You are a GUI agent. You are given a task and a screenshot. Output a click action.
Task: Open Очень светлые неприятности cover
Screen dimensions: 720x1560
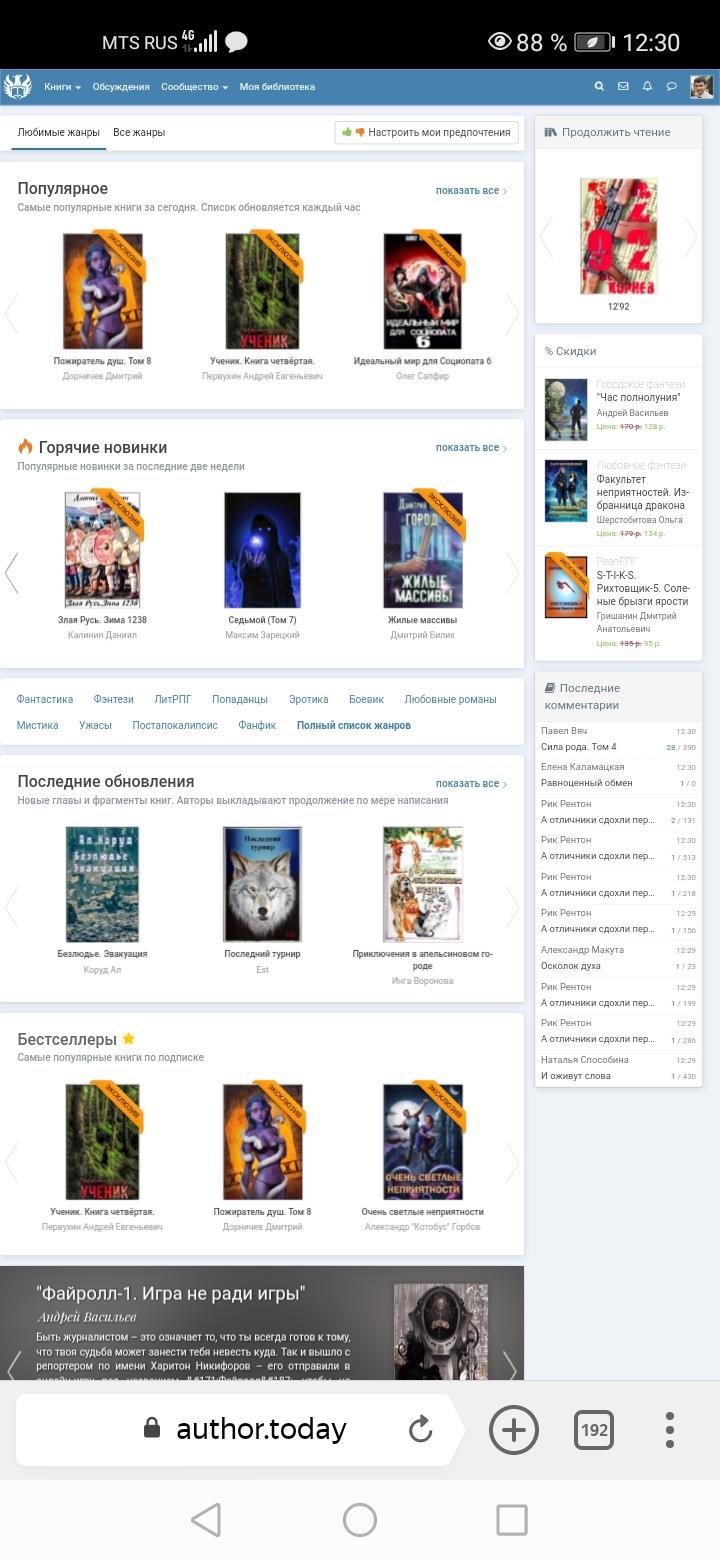point(422,1141)
